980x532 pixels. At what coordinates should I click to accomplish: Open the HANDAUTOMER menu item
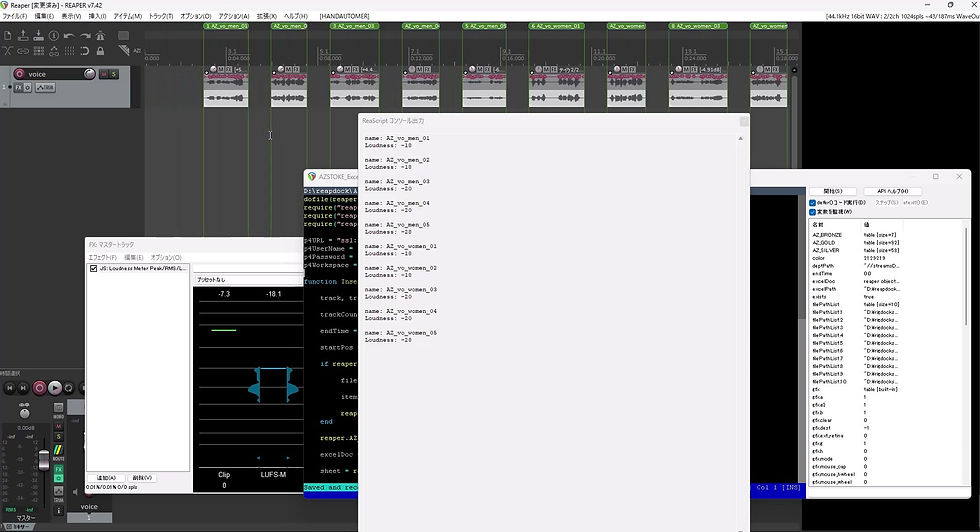point(344,16)
